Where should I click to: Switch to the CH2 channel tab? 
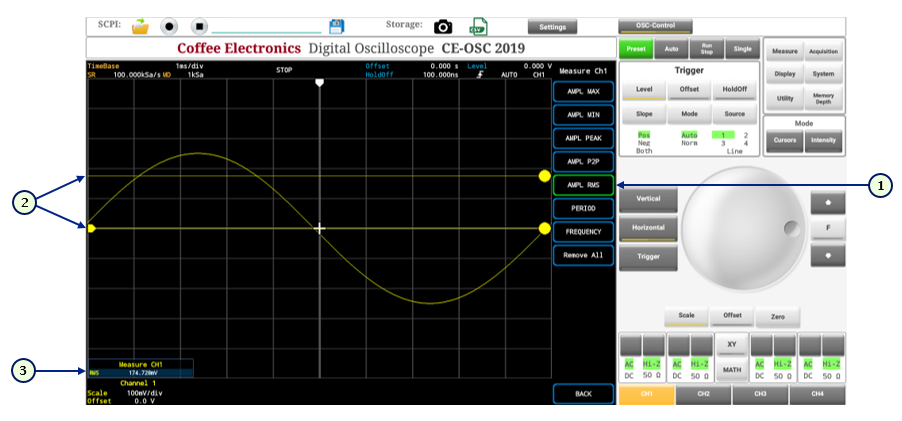703,395
